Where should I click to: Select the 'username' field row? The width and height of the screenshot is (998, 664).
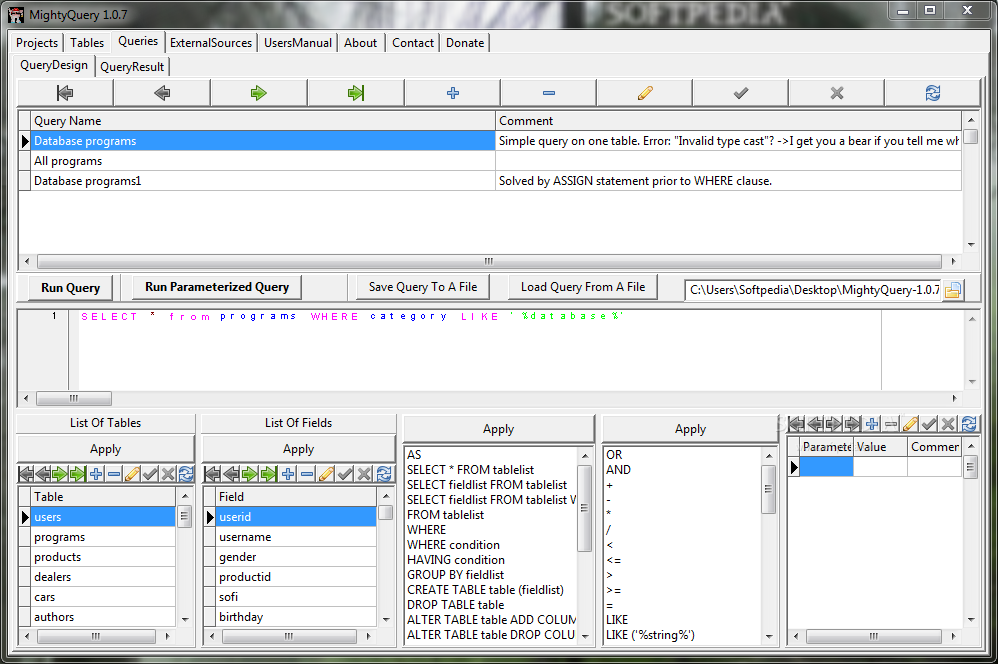296,537
